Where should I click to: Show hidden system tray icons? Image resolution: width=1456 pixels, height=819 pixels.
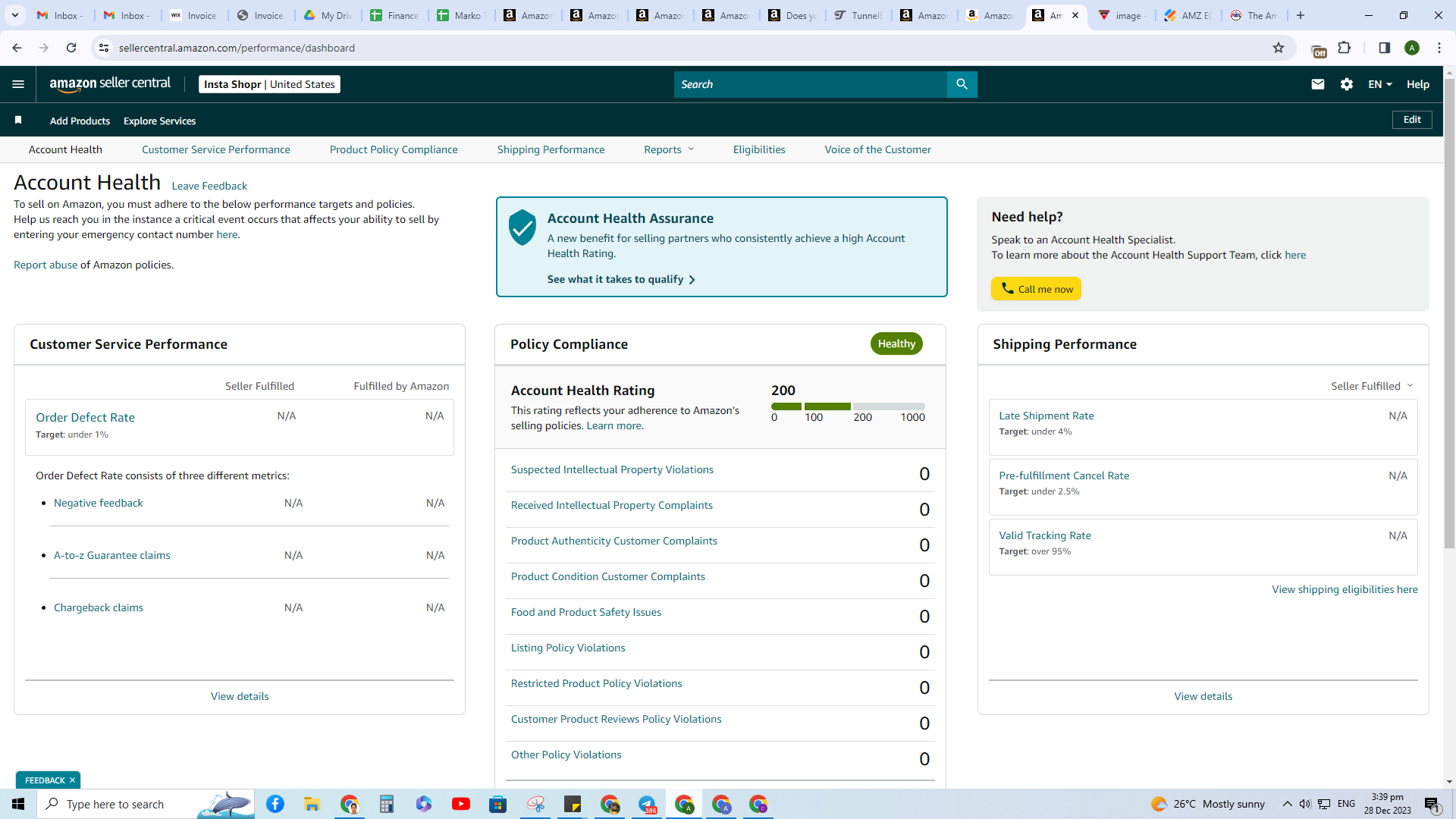point(1287,804)
